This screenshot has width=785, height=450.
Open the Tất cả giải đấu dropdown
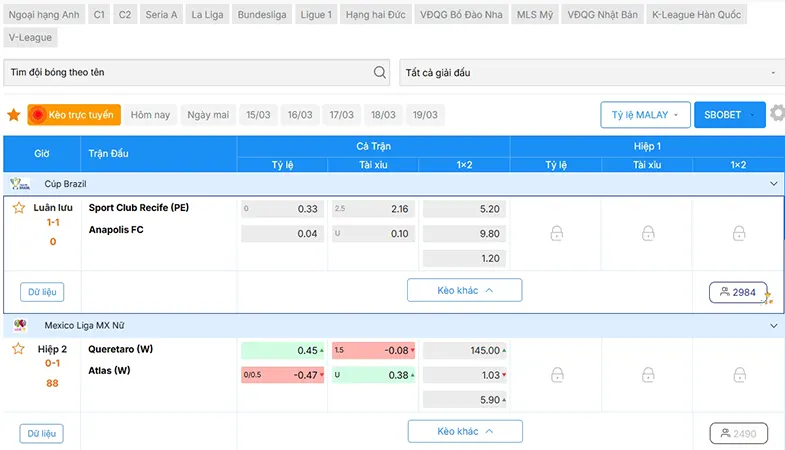pos(591,73)
